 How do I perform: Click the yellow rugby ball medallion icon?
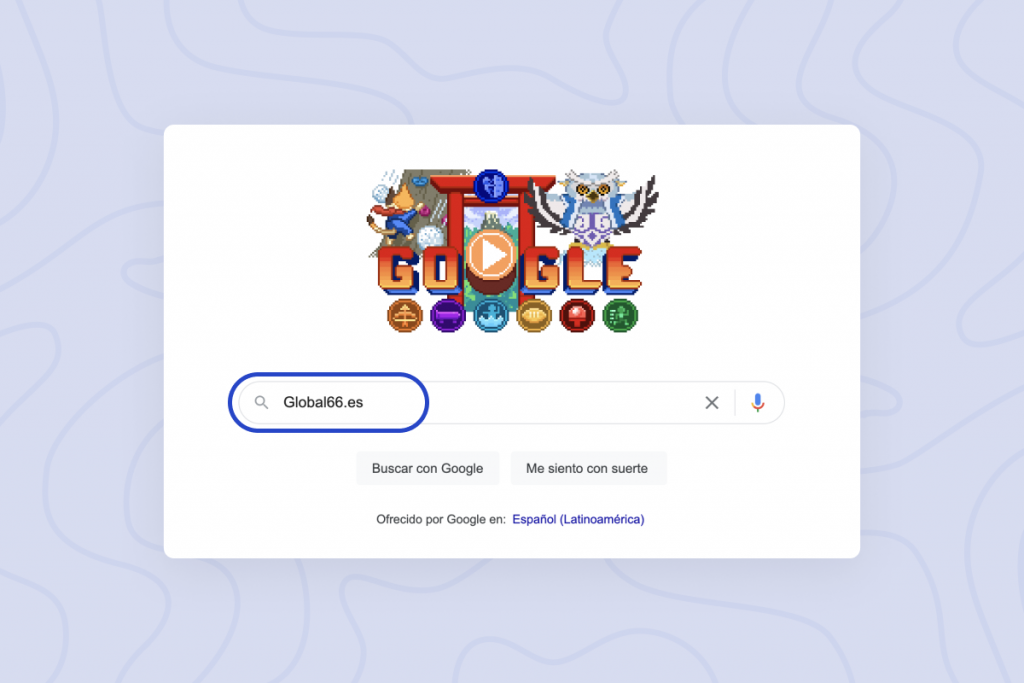click(534, 316)
